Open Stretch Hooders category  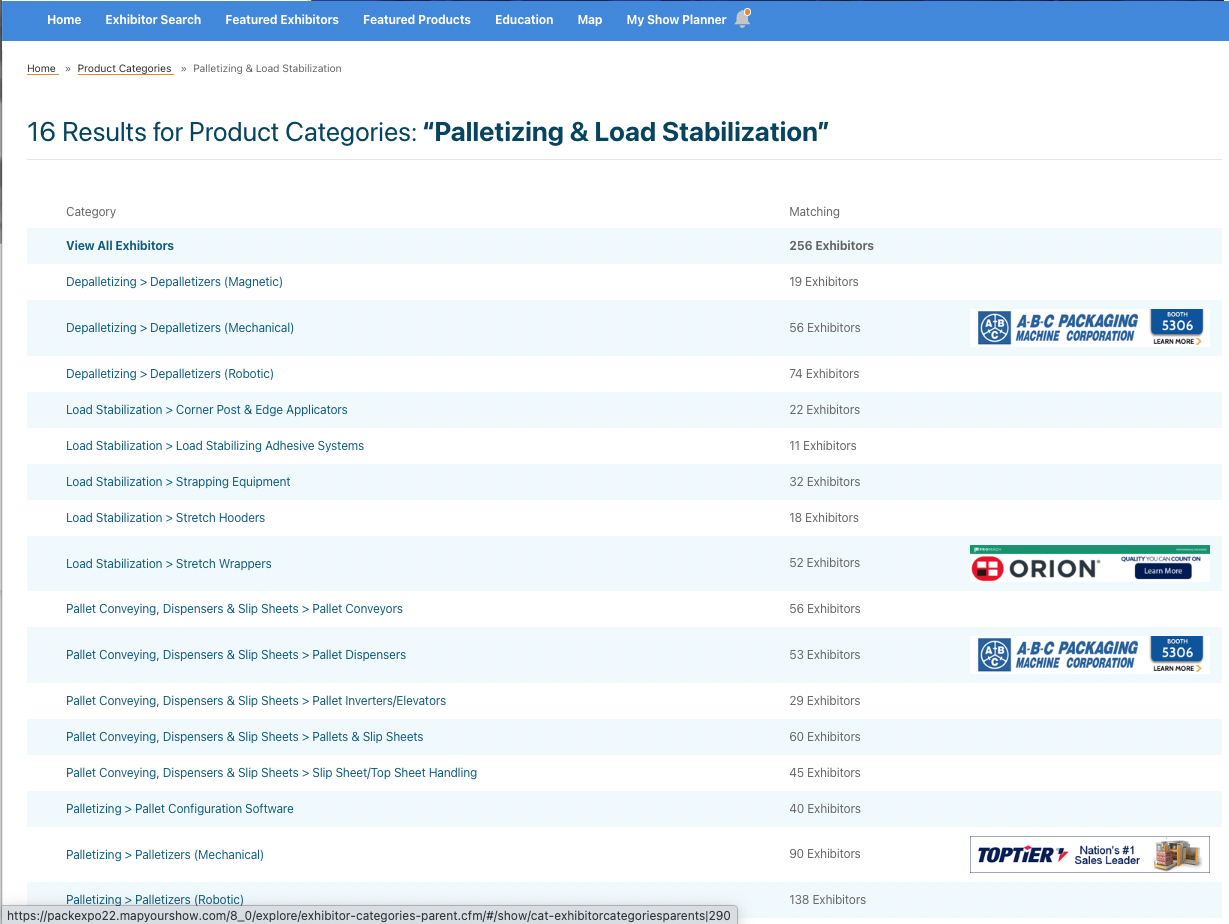[x=165, y=517]
